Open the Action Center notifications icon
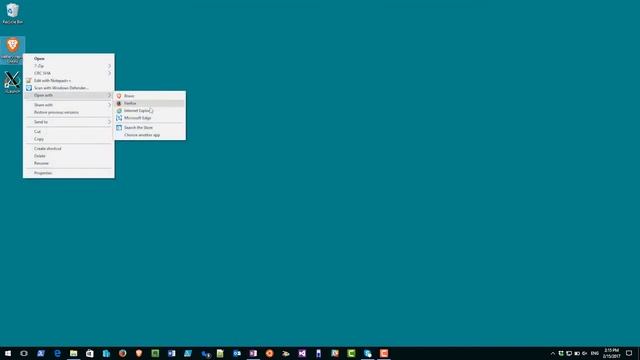The width and height of the screenshot is (640, 360). 629,353
